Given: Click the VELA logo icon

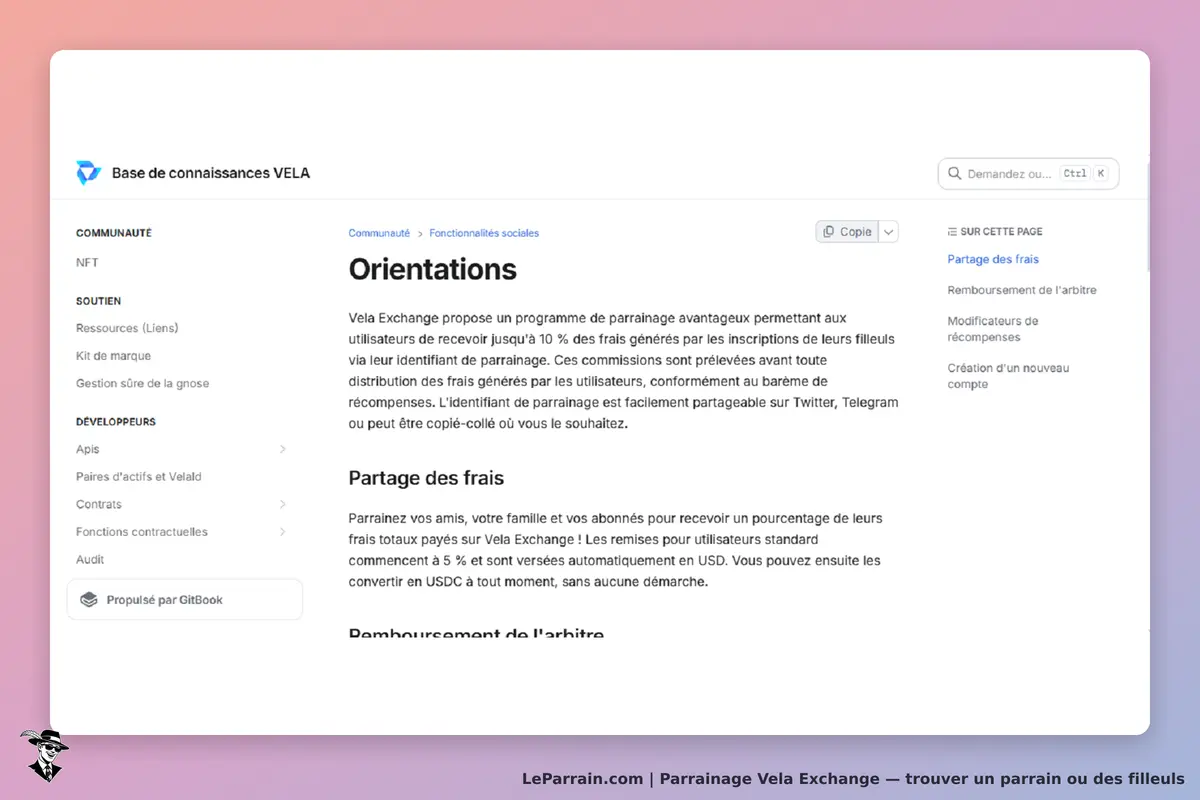Looking at the screenshot, I should tap(89, 173).
